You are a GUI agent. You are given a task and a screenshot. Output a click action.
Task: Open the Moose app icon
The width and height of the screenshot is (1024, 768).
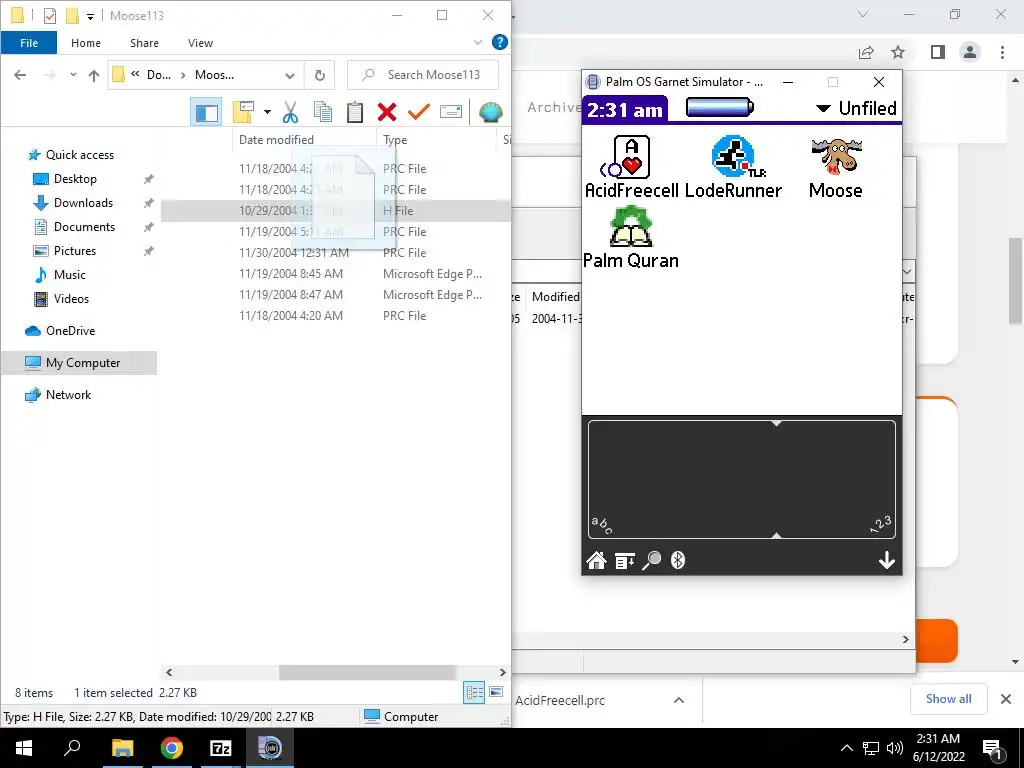pos(835,166)
